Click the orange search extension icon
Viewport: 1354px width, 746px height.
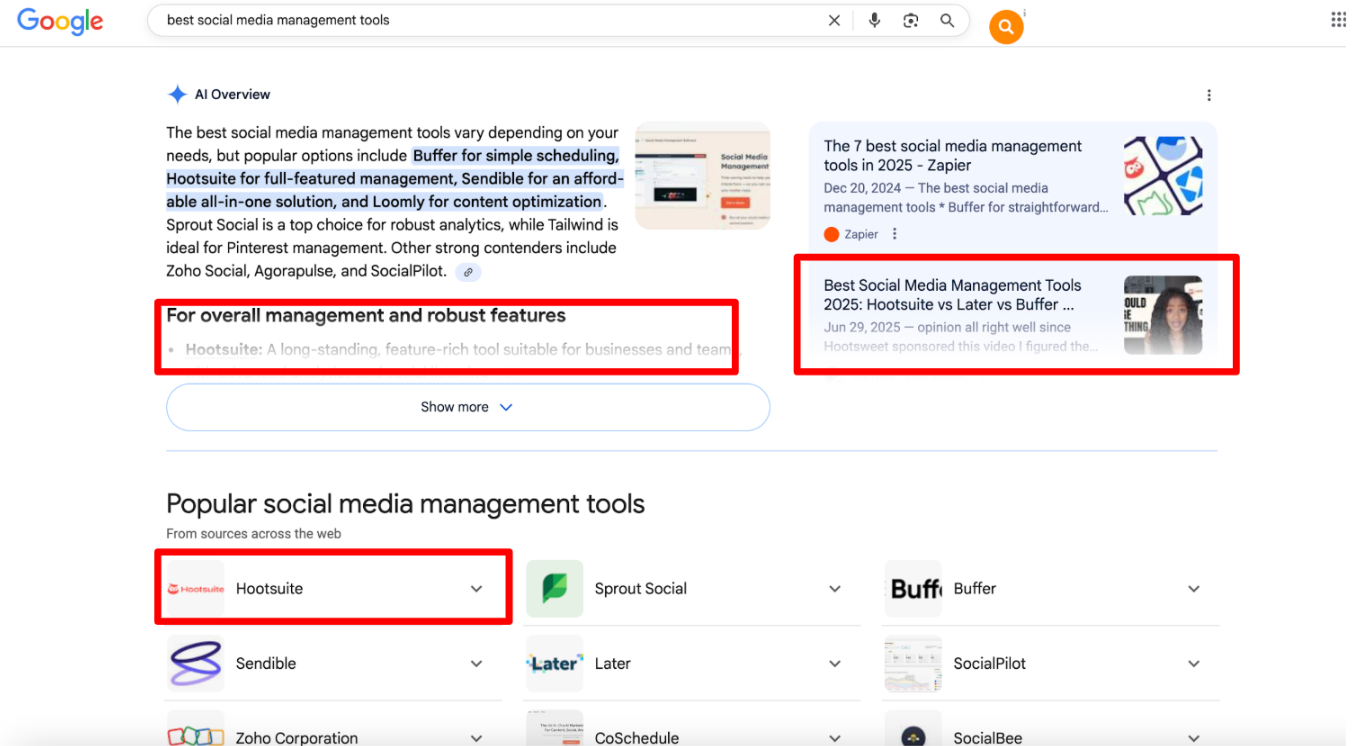[1006, 27]
